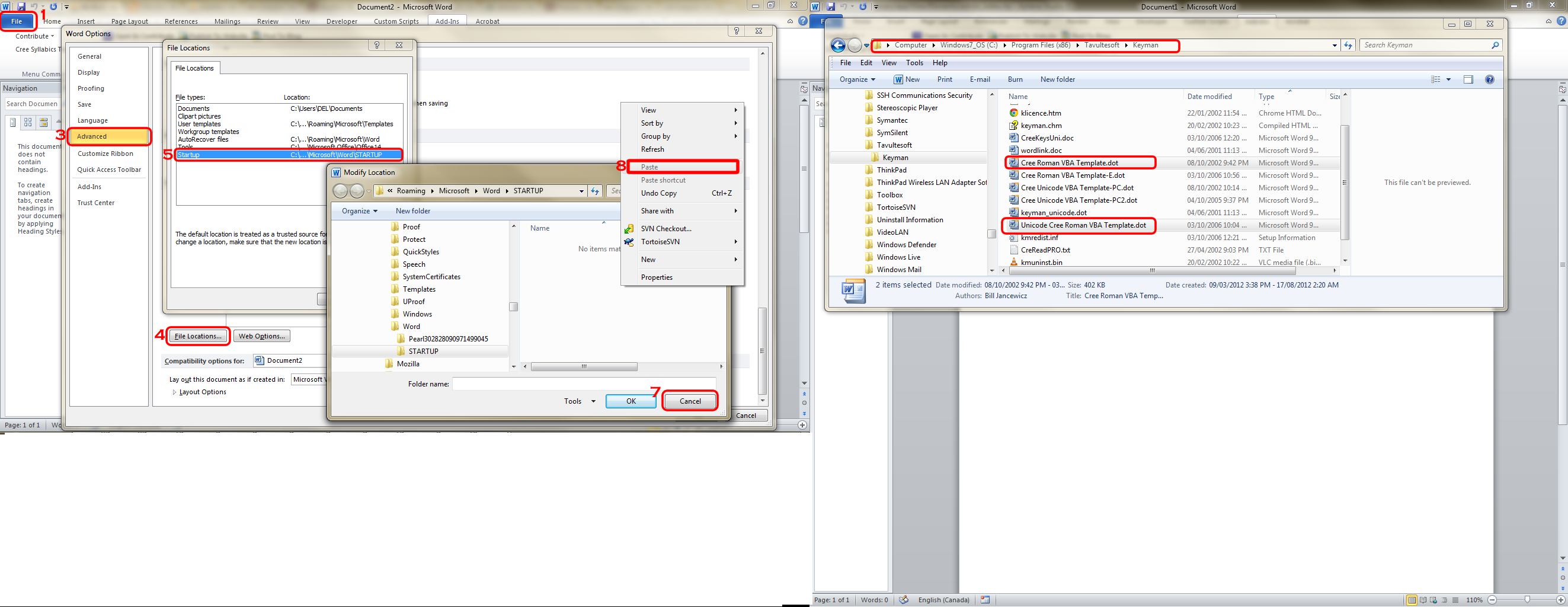Image resolution: width=1568 pixels, height=607 pixels.
Task: Choose Refresh in the context menu
Action: coord(682,149)
